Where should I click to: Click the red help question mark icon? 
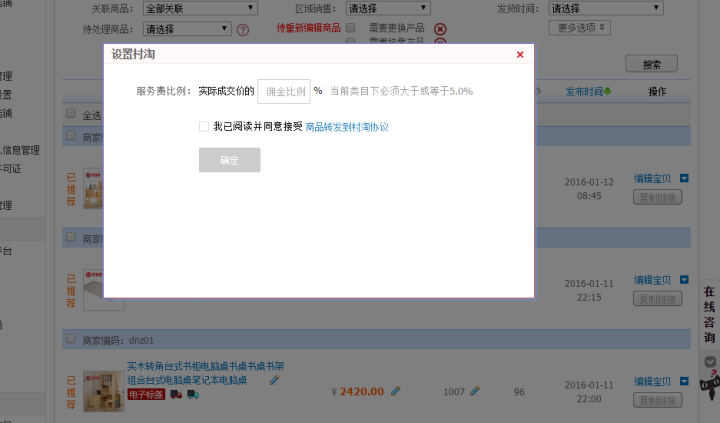pos(242,30)
